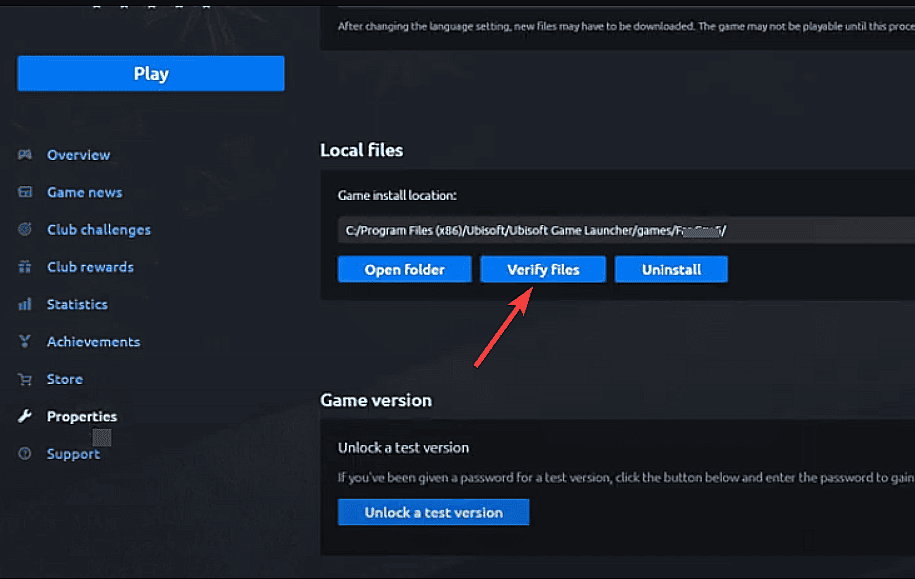Viewport: 915px width, 579px height.
Task: View the Statistics page
Action: [77, 304]
